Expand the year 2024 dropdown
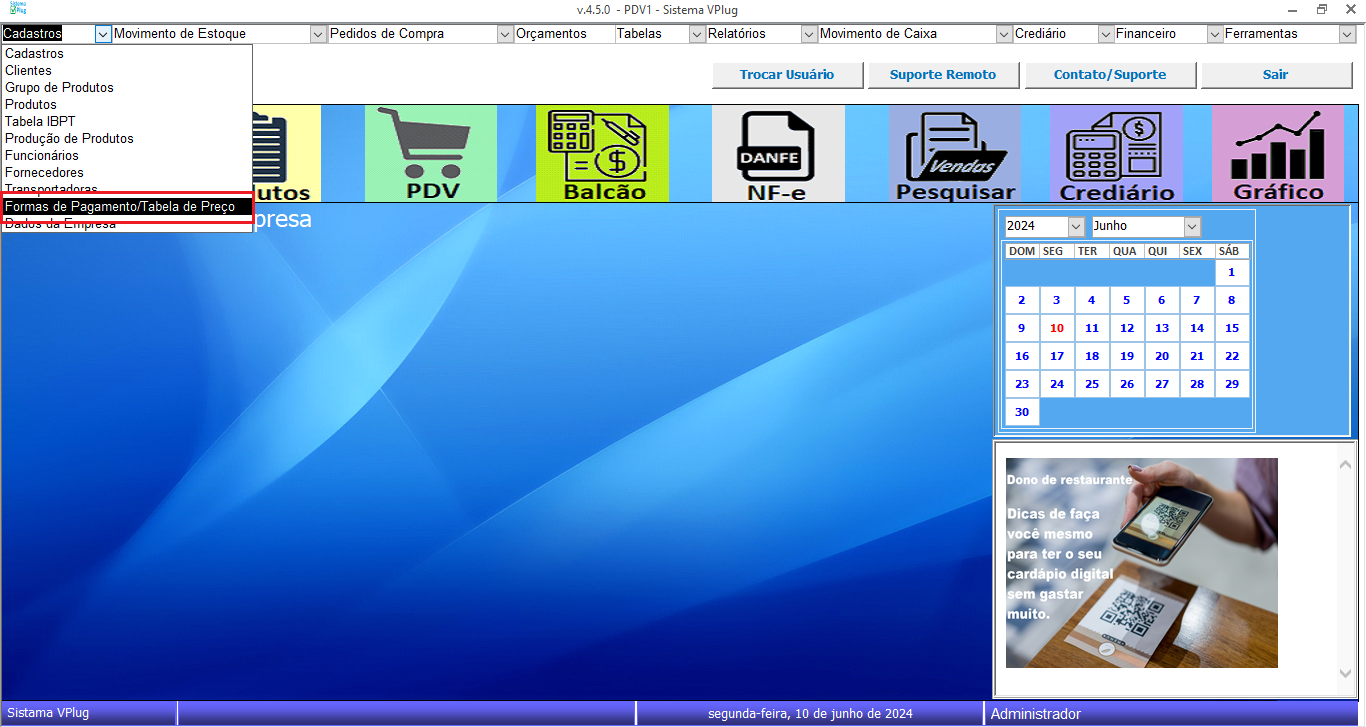 (x=1075, y=226)
